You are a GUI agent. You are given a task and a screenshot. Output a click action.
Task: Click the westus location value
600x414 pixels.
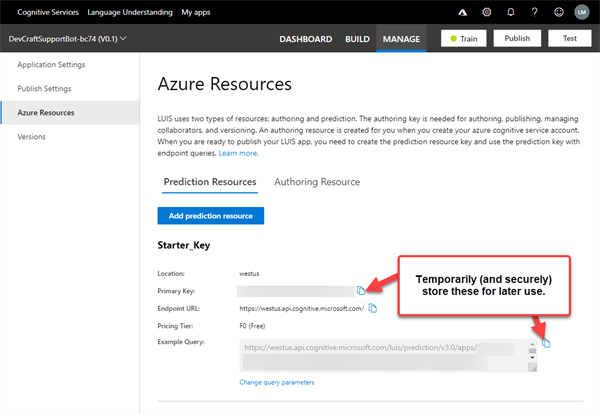[x=249, y=274]
